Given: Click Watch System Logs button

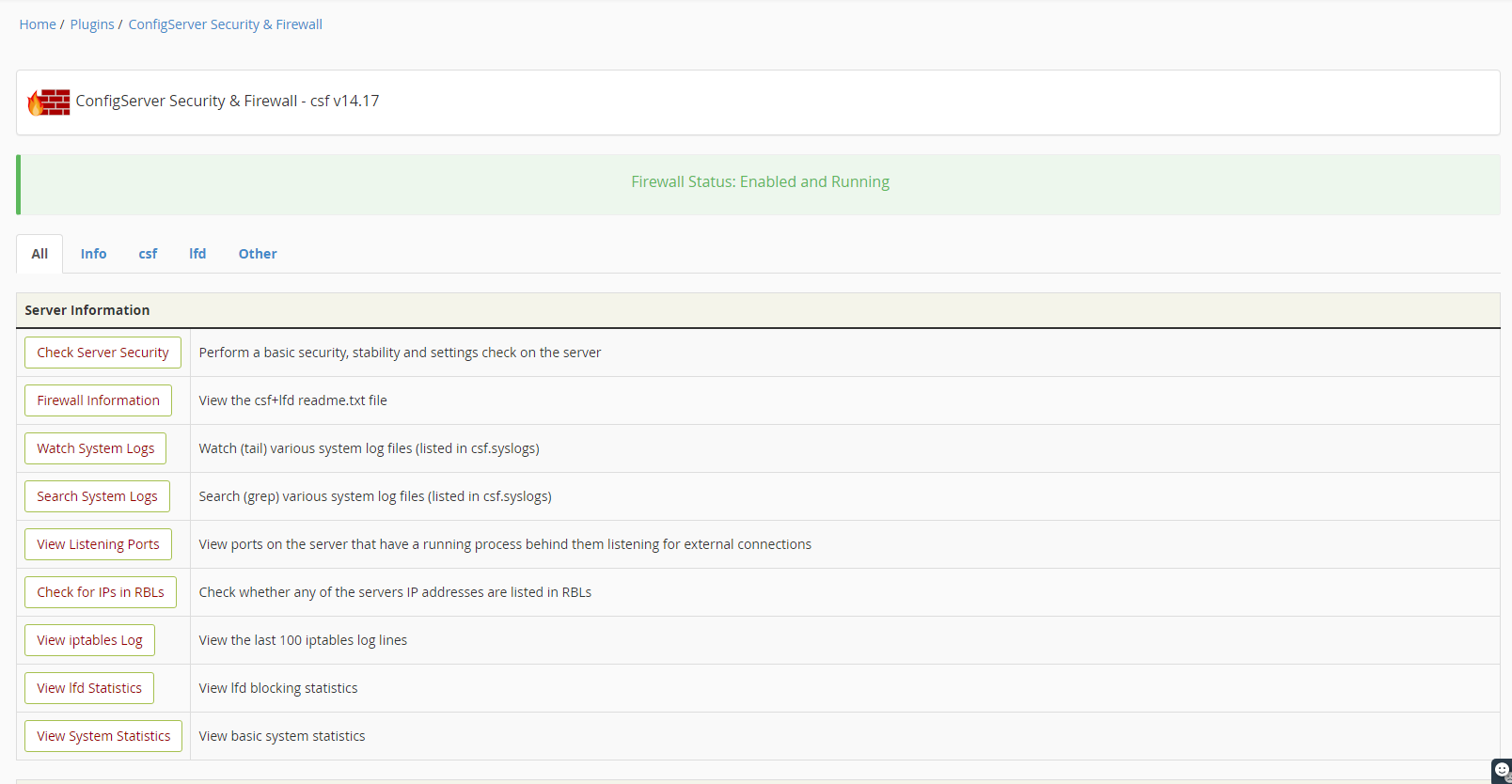Looking at the screenshot, I should click(95, 448).
